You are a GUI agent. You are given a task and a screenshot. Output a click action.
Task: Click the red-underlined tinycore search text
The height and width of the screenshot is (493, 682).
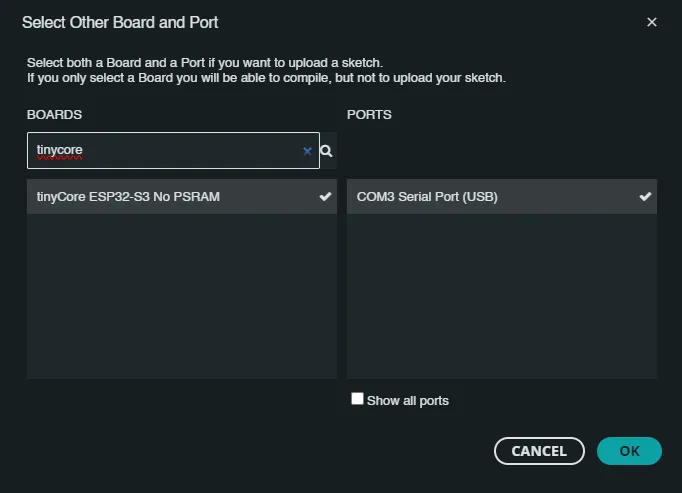point(59,151)
